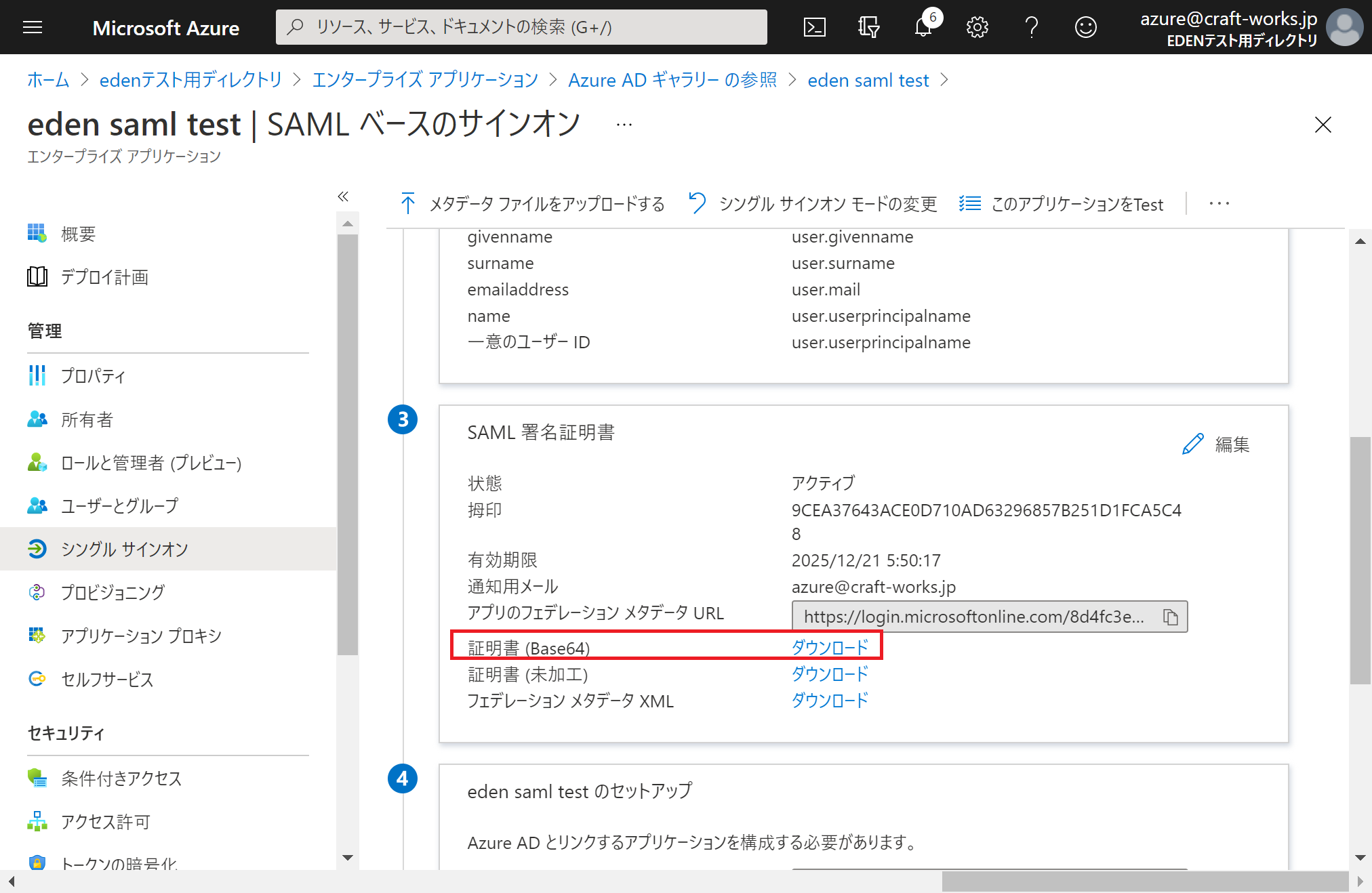Open toolbar overflow ellipsis menu
Screen dimensions: 1372x893
tap(1219, 203)
